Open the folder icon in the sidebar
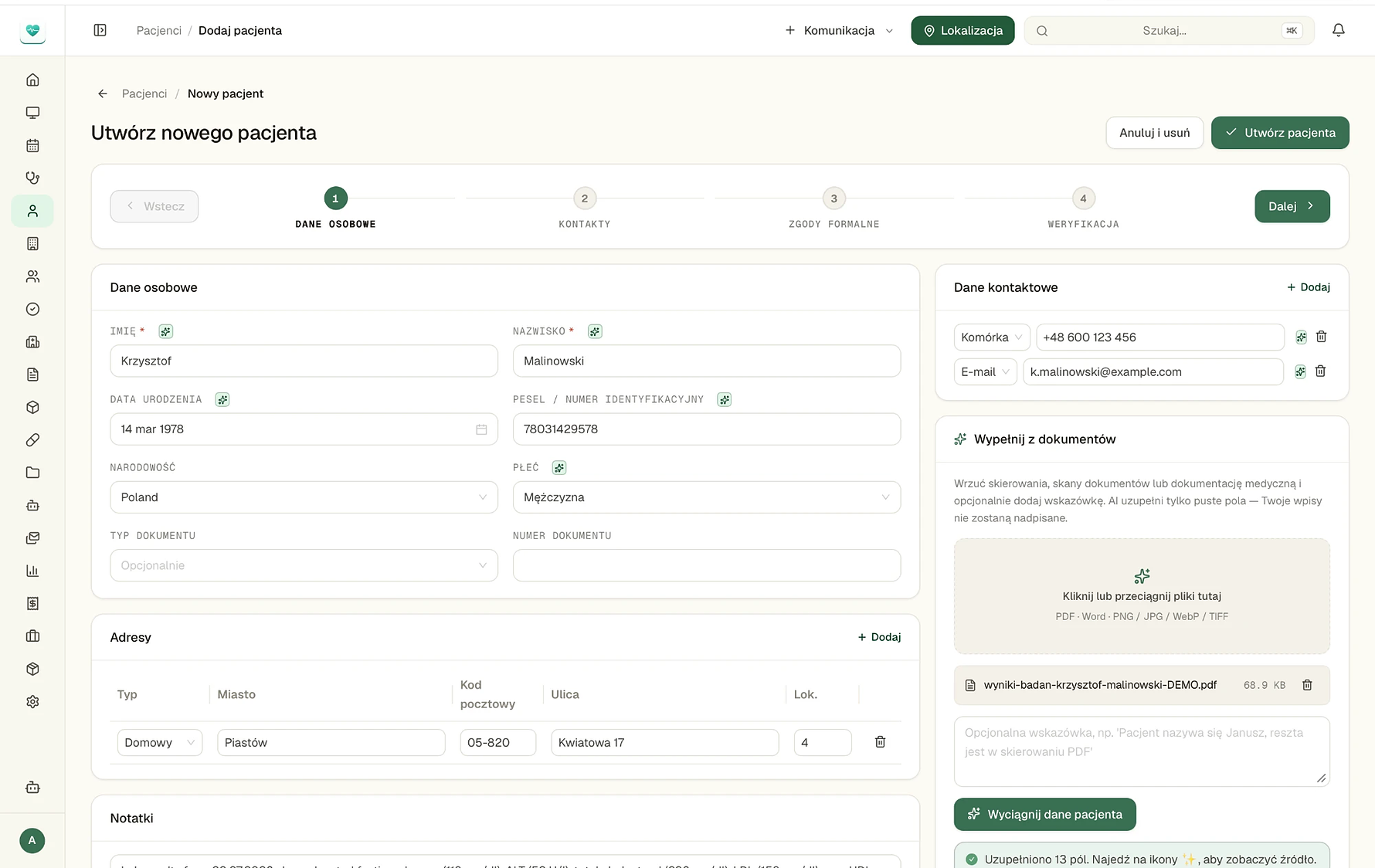This screenshot has width=1375, height=868. tap(32, 473)
